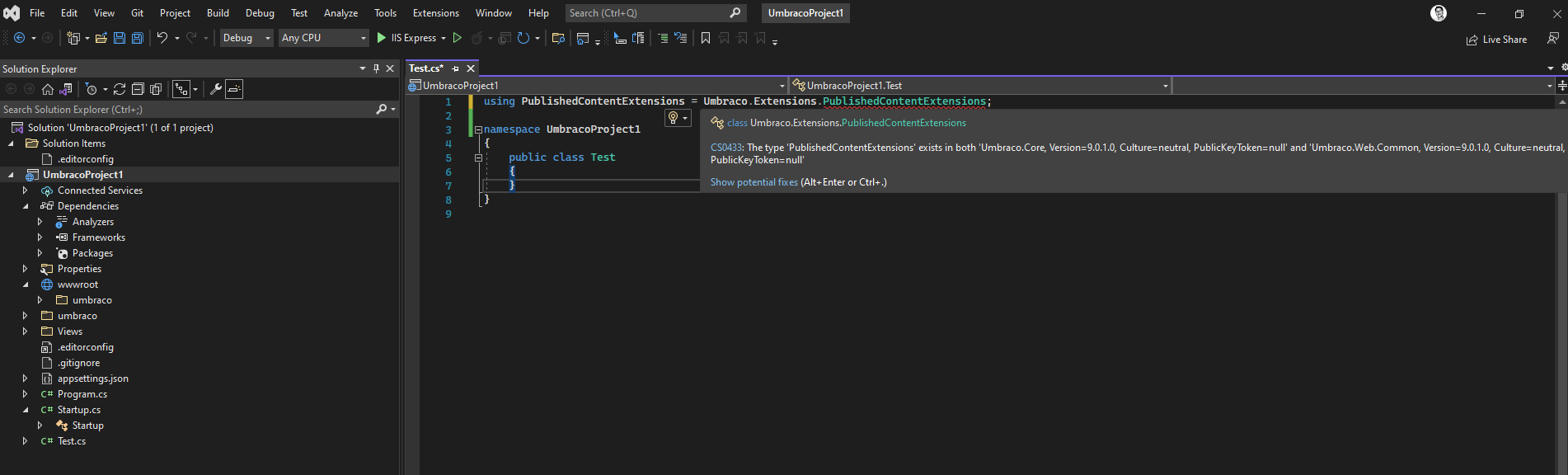Open the Any CPU platform dropdown
Image resolution: width=1568 pixels, height=475 pixels.
(323, 38)
